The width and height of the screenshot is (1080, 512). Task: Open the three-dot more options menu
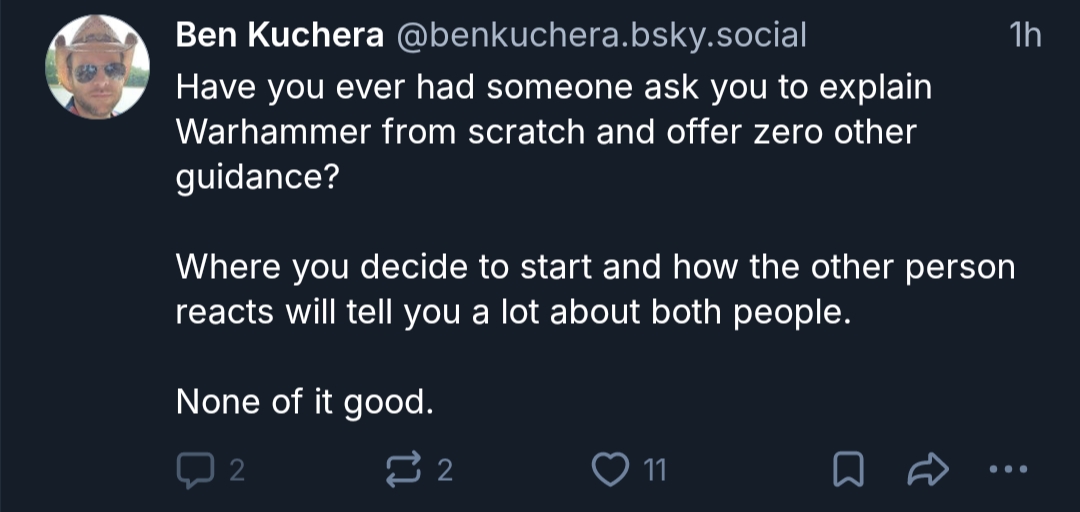[1007, 469]
